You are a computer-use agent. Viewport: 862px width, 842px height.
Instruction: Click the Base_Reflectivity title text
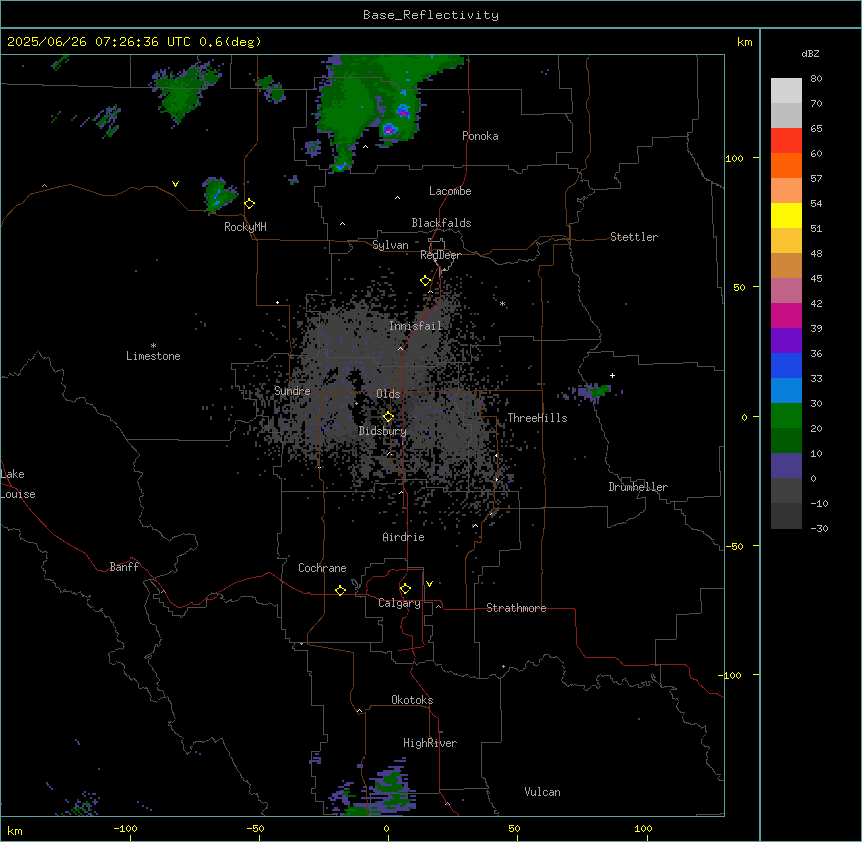(x=431, y=15)
